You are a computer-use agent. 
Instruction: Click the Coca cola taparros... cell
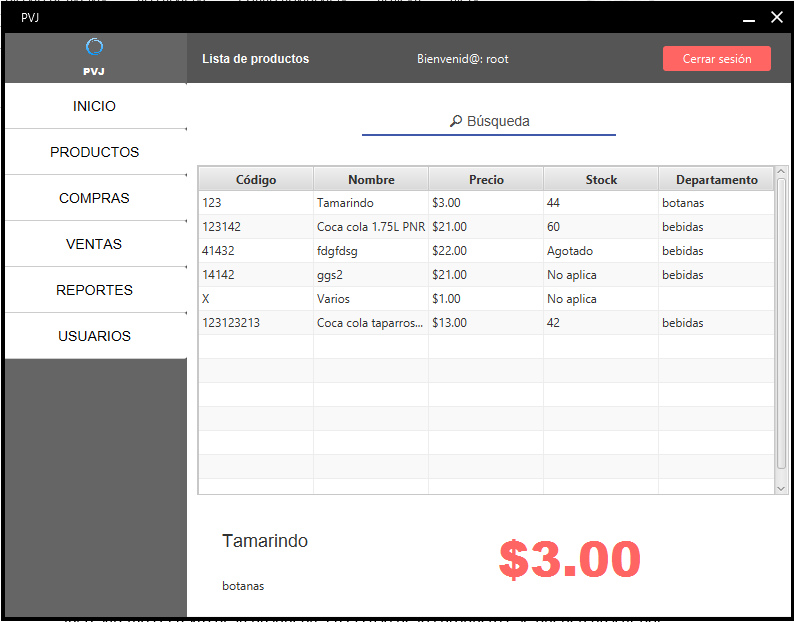tap(371, 323)
